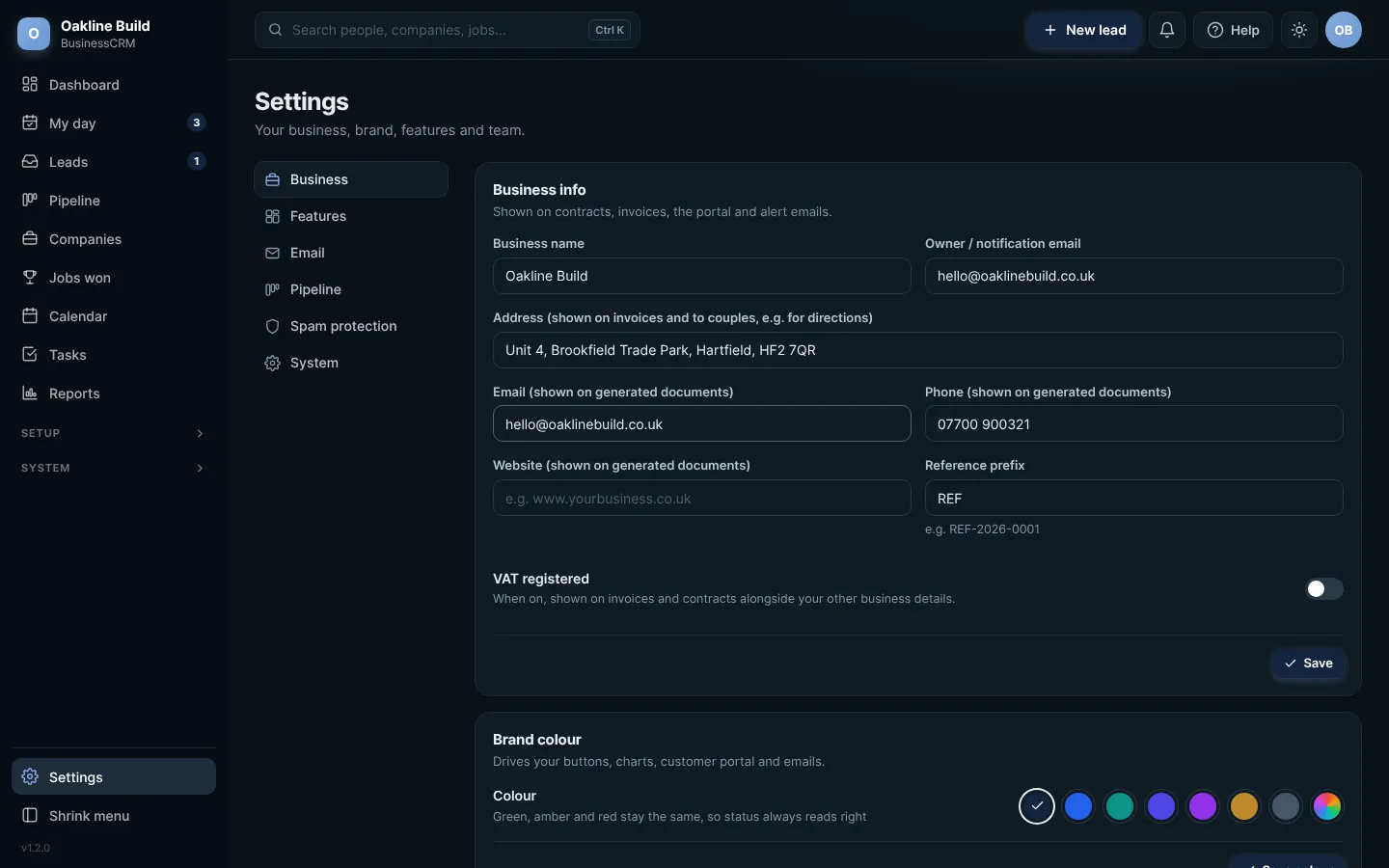Focus the search people, companies, jobs field
Viewport: 1389px width, 868px height.
[x=448, y=30]
